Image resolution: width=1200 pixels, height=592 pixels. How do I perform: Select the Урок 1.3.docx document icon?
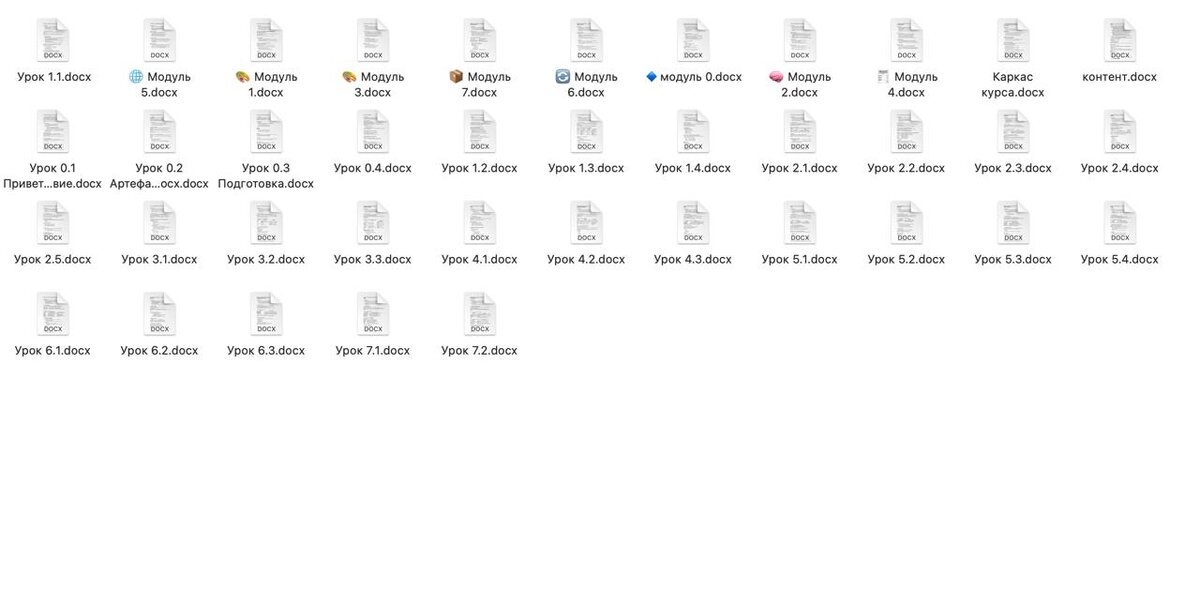[x=587, y=132]
